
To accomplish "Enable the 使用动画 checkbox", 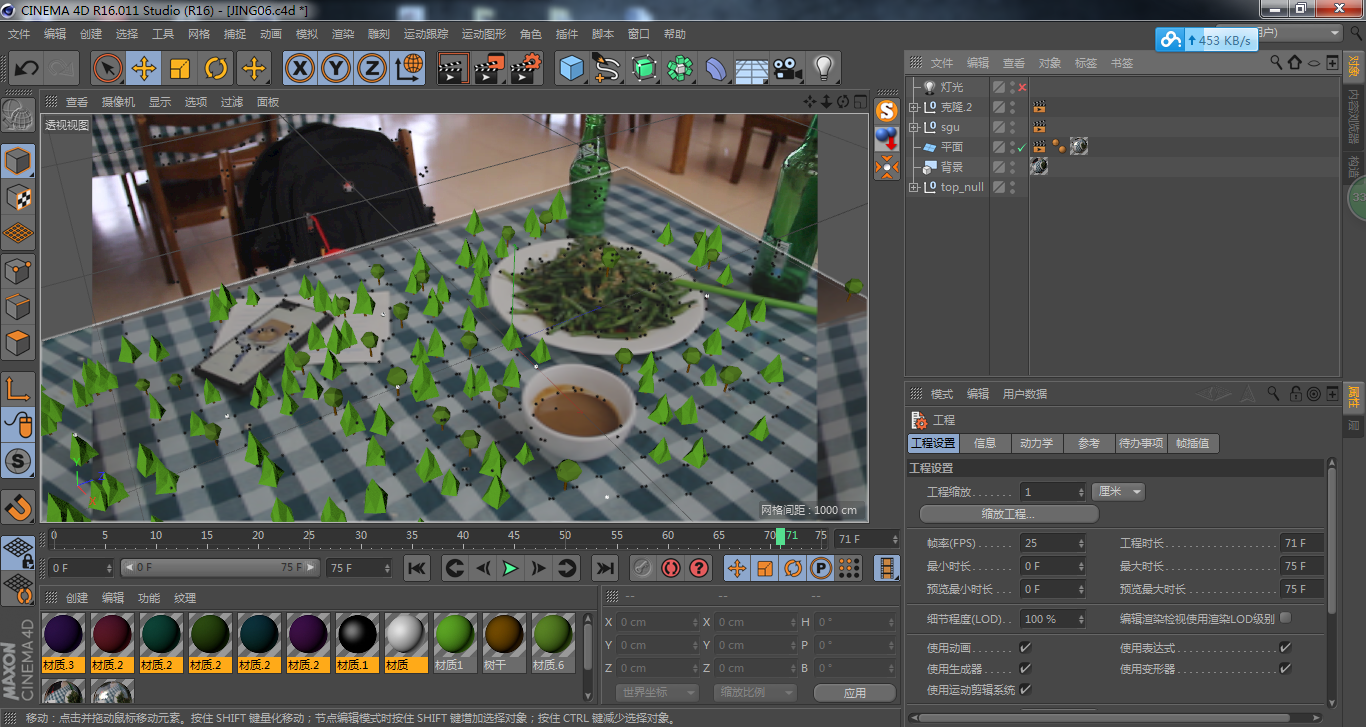I will click(1025, 648).
